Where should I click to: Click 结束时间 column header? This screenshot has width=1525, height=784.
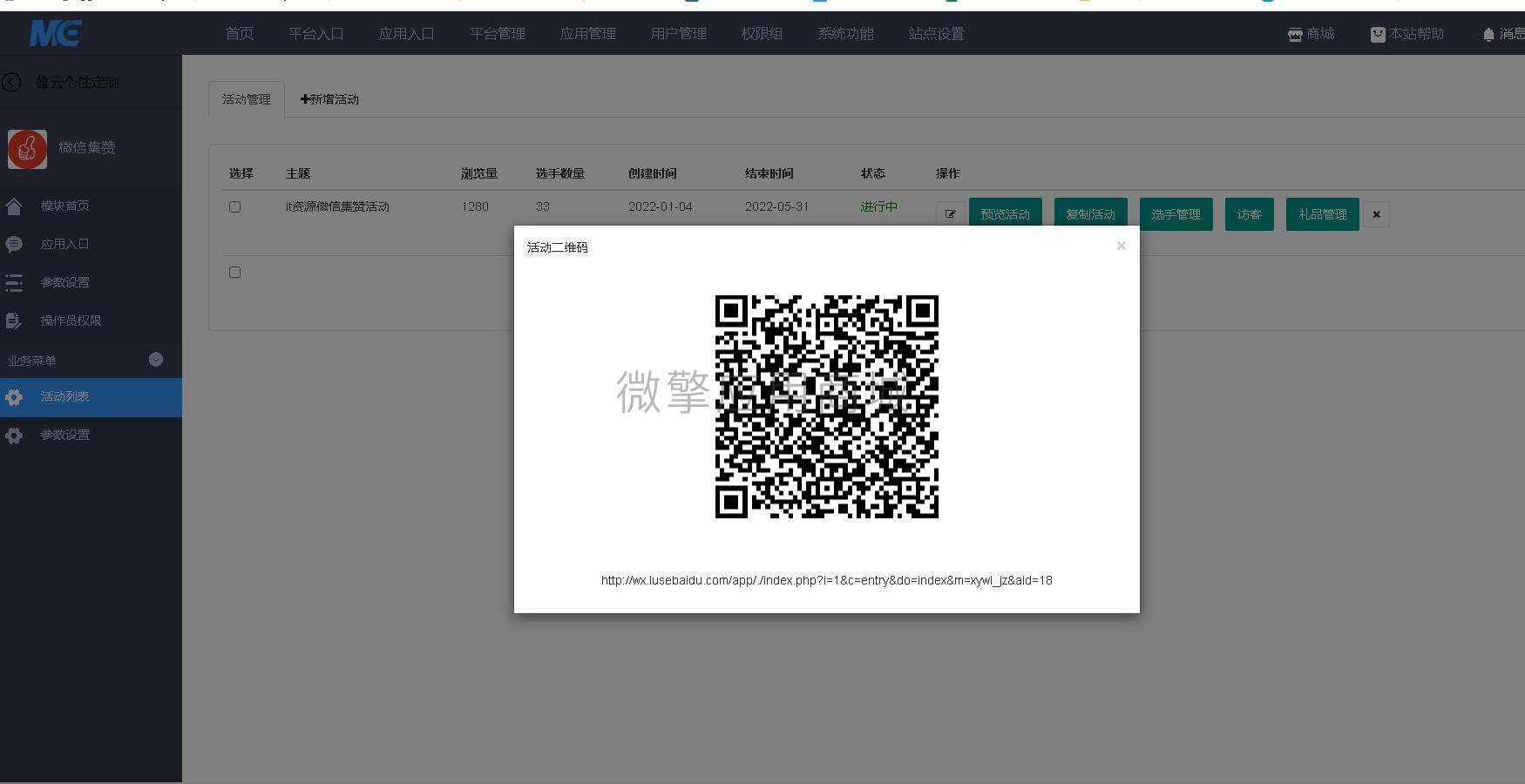(x=769, y=173)
